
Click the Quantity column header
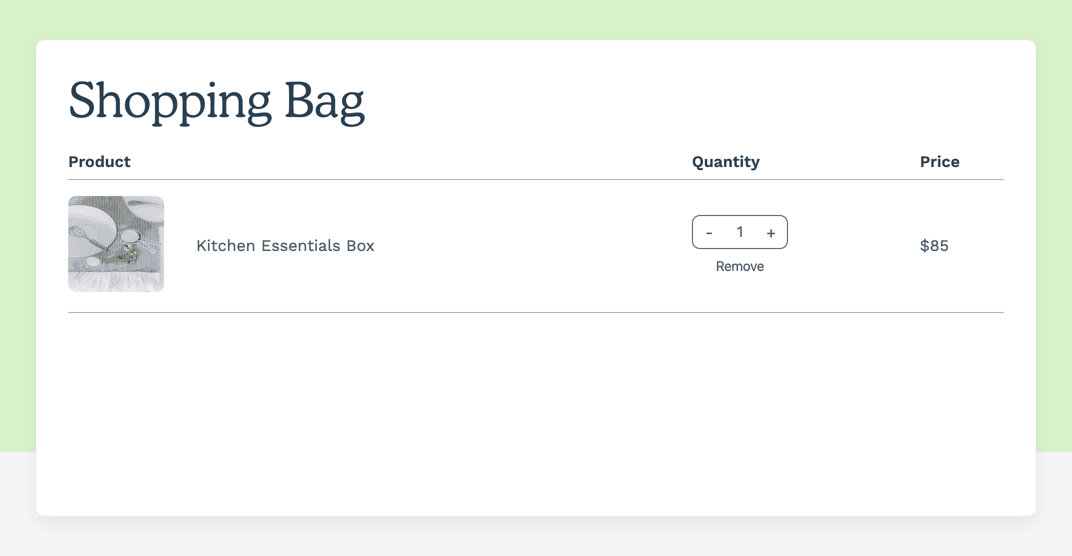726,162
